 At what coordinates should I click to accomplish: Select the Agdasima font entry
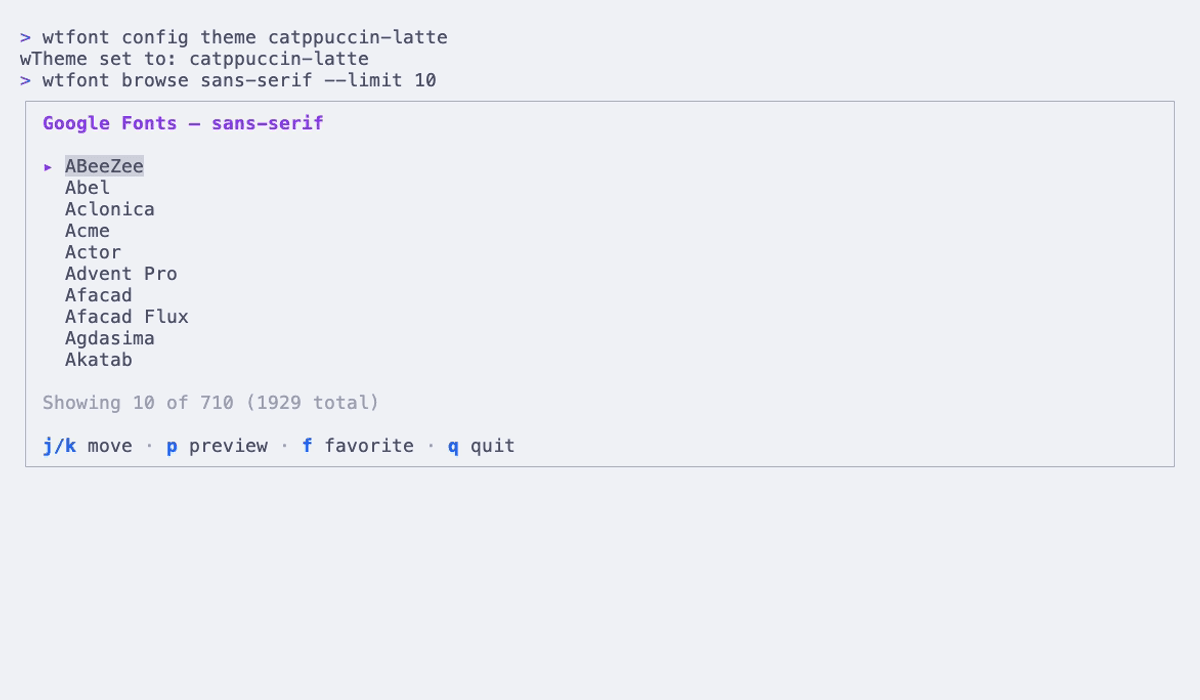pyautogui.click(x=110, y=338)
